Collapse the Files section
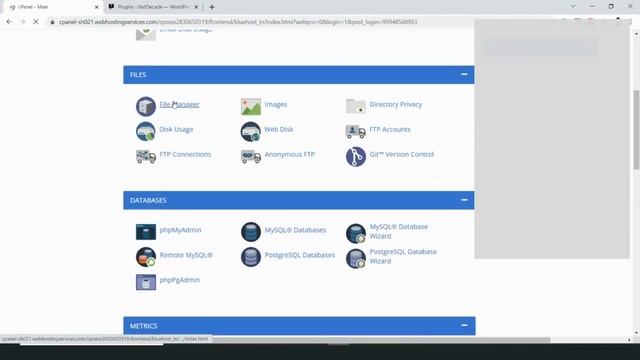640x360 pixels. click(x=464, y=74)
